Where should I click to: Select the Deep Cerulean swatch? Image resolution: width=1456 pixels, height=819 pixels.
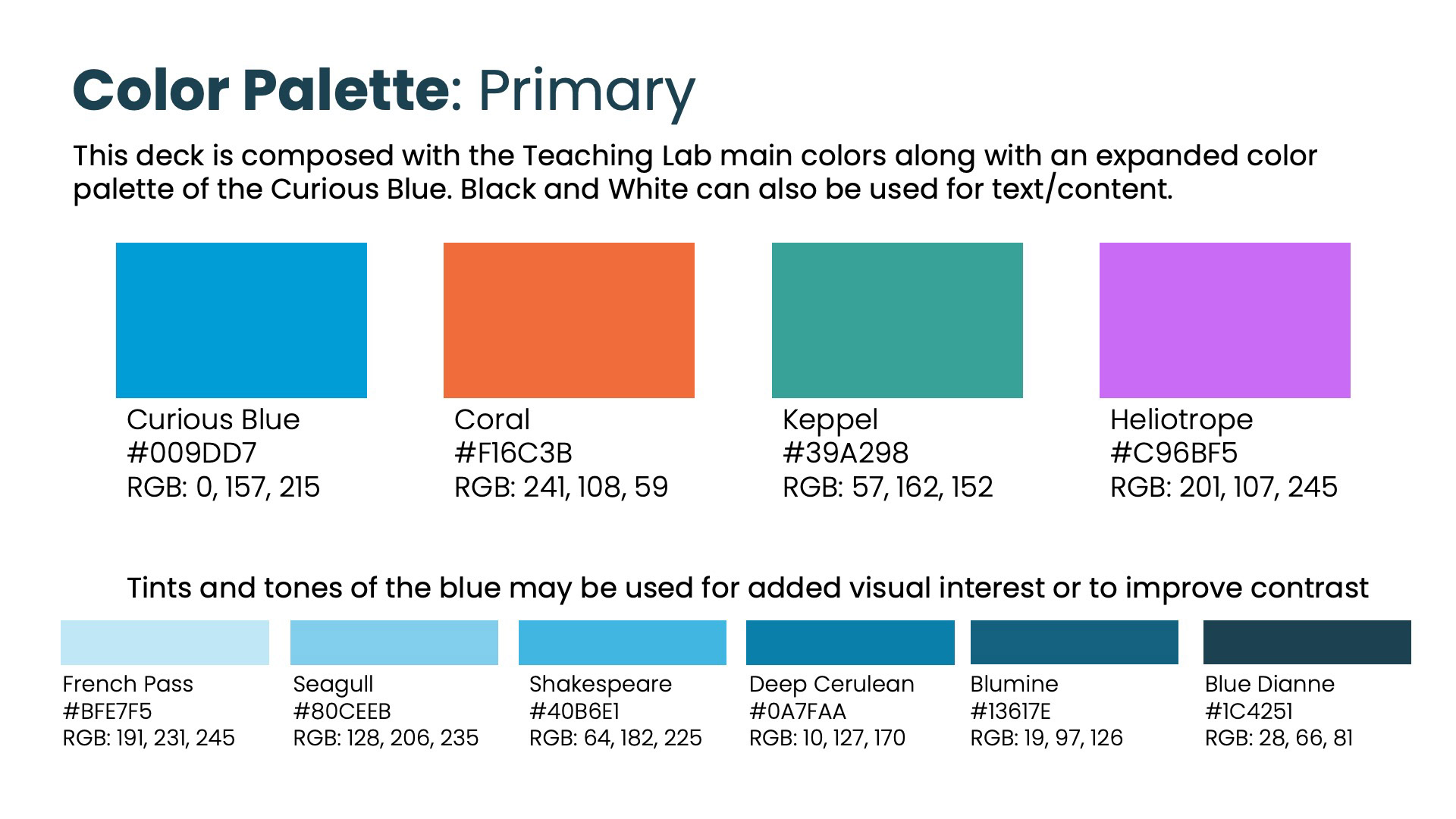coord(850,642)
